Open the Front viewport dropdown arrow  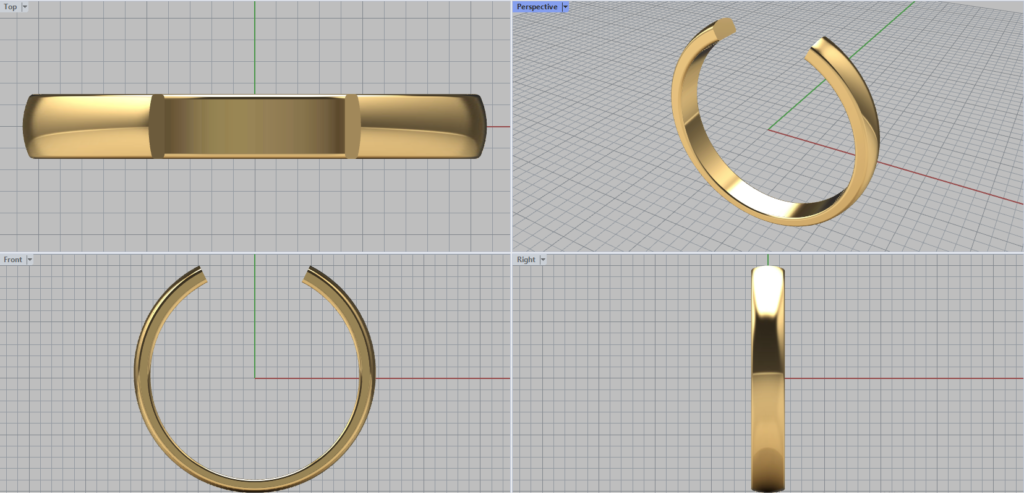point(30,259)
